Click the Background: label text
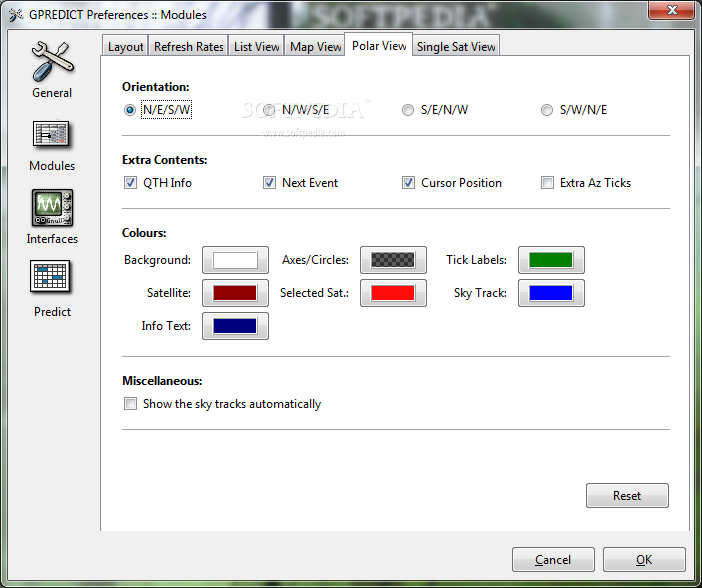 [x=157, y=260]
